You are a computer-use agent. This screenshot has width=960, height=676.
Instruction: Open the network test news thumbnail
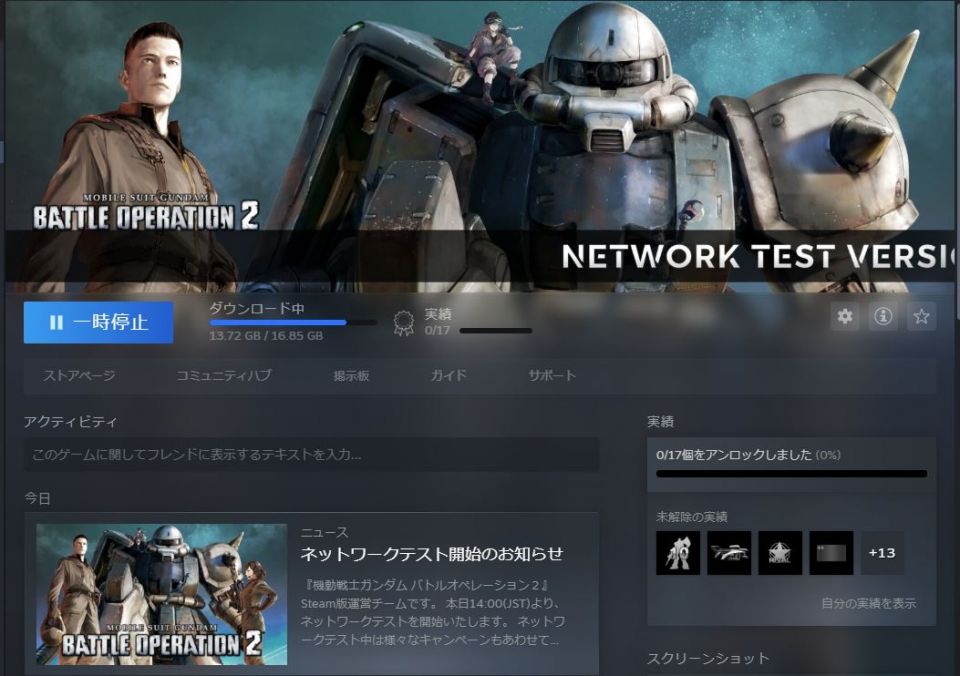pos(162,594)
